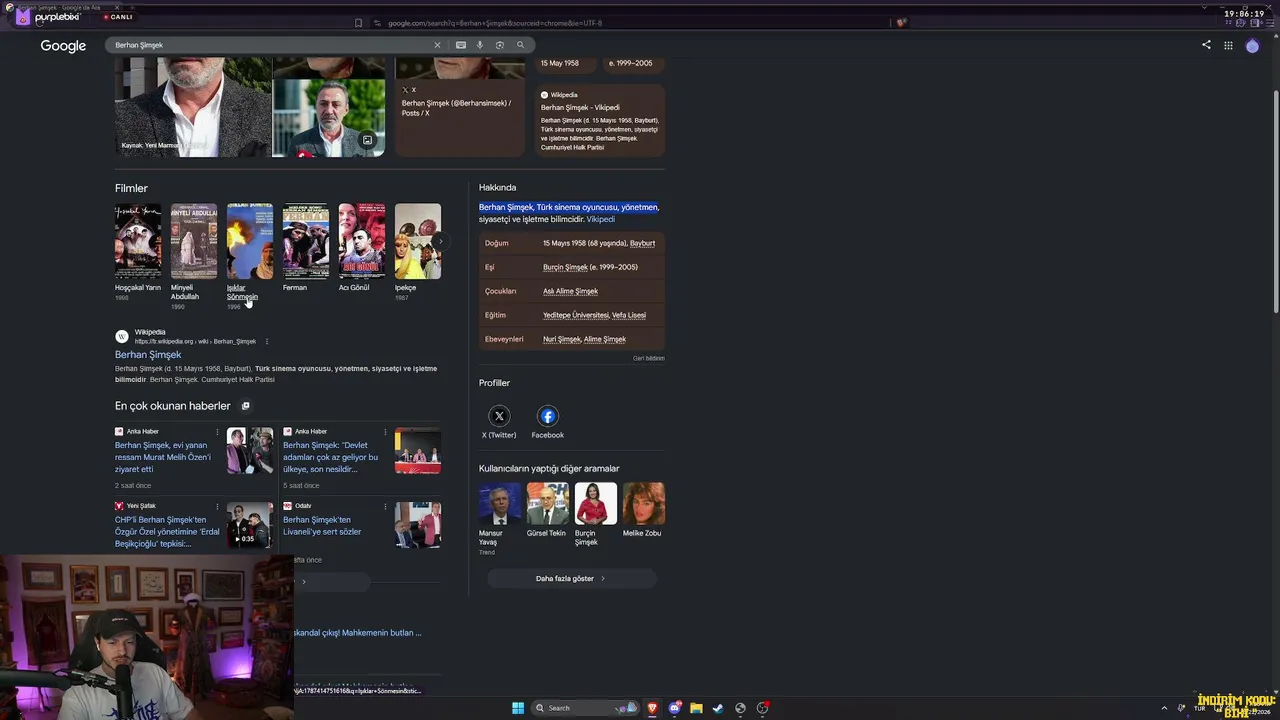The width and height of the screenshot is (1280, 720).
Task: Open the icon next to En çok okunan haberler
Action: click(245, 406)
